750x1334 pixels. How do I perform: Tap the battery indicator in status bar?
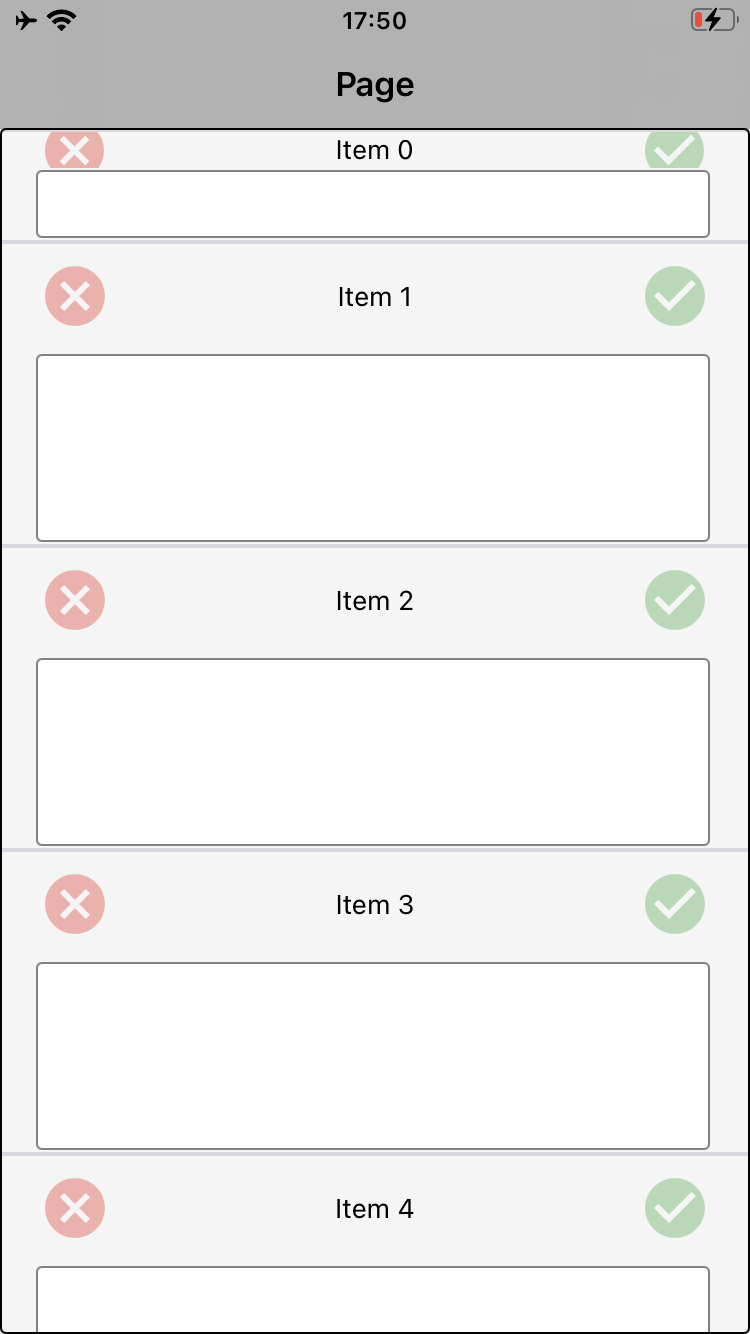(713, 20)
